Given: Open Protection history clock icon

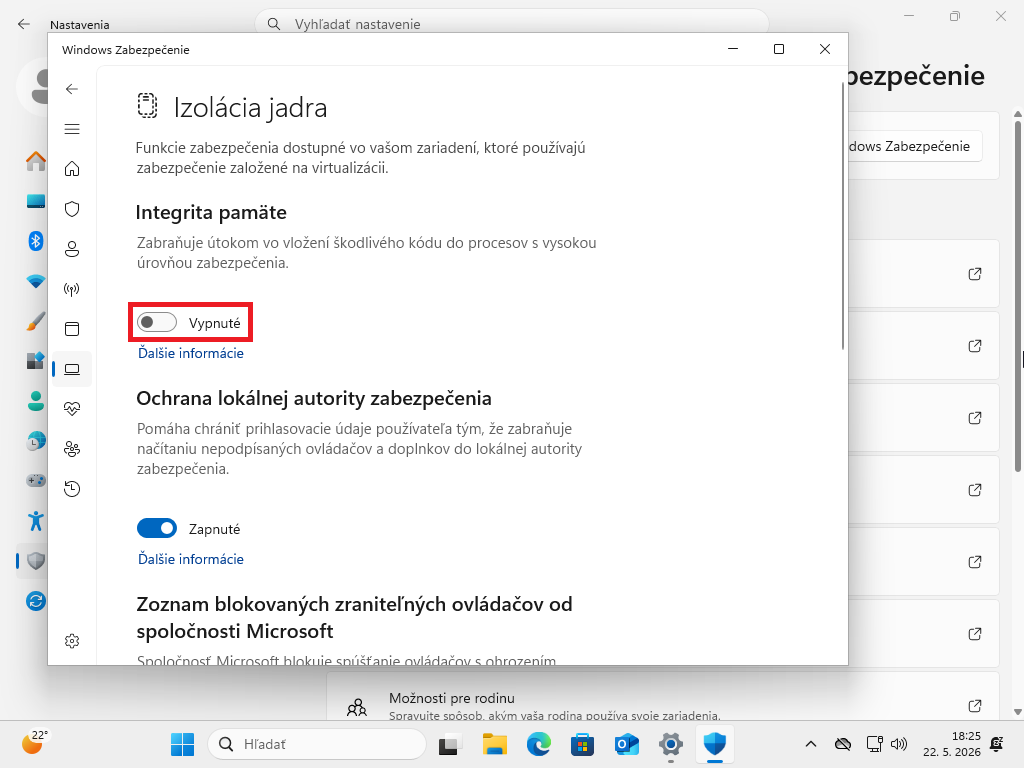Looking at the screenshot, I should point(72,488).
